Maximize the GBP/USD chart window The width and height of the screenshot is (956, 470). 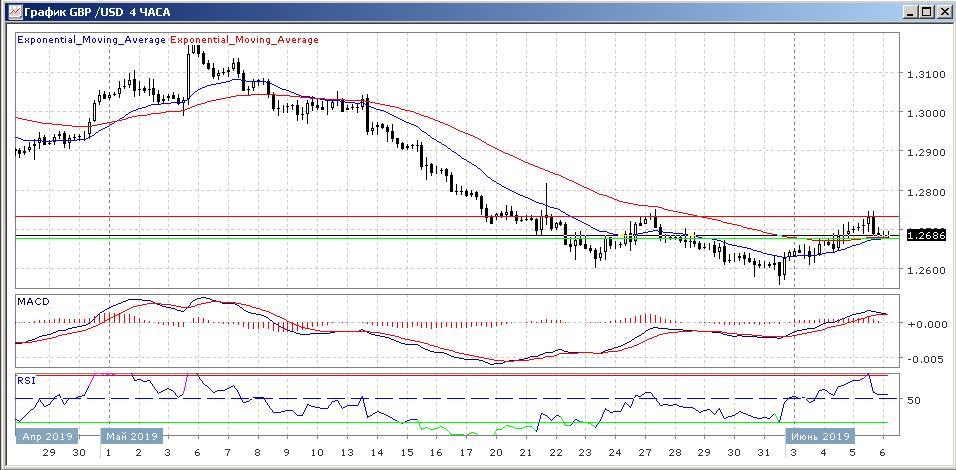point(926,12)
